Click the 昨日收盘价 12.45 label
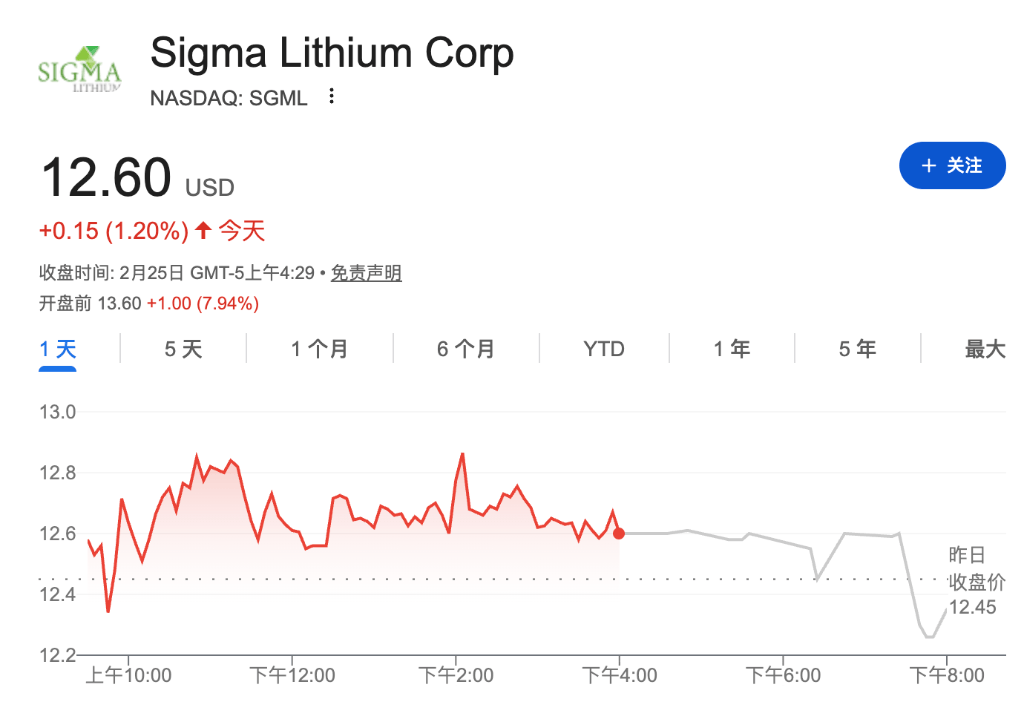 click(x=972, y=582)
